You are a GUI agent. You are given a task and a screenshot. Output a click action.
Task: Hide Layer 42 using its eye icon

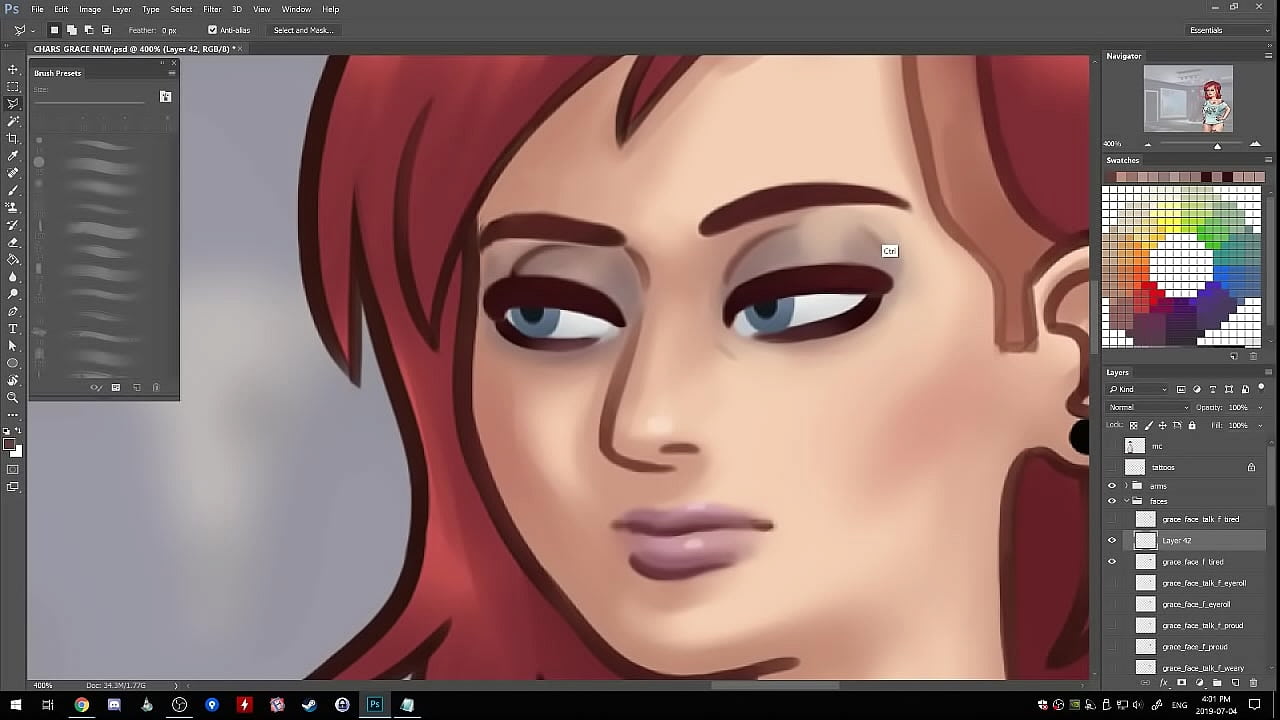coord(1112,540)
